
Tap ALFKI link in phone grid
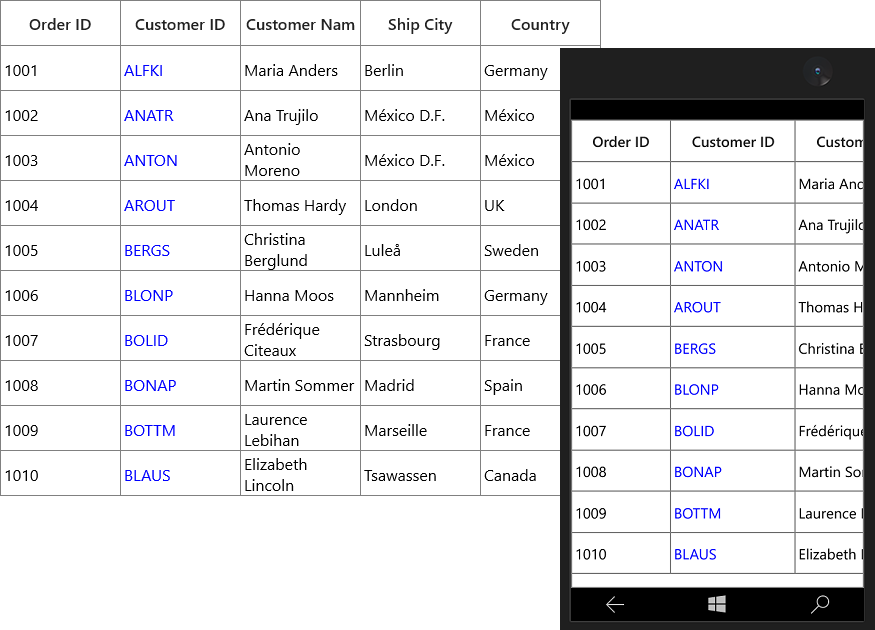point(691,184)
